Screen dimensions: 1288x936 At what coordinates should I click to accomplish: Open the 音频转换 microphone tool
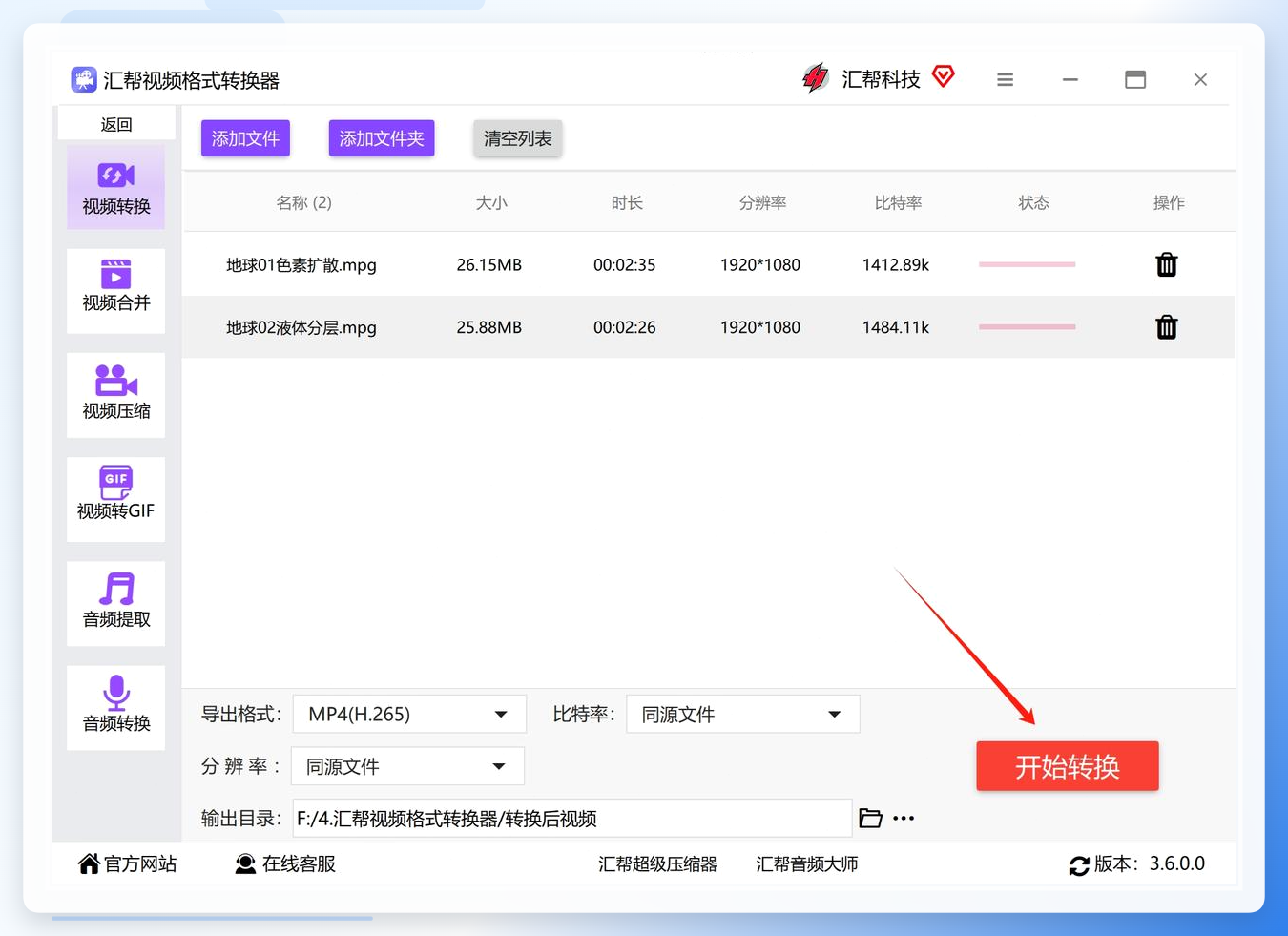click(x=115, y=707)
